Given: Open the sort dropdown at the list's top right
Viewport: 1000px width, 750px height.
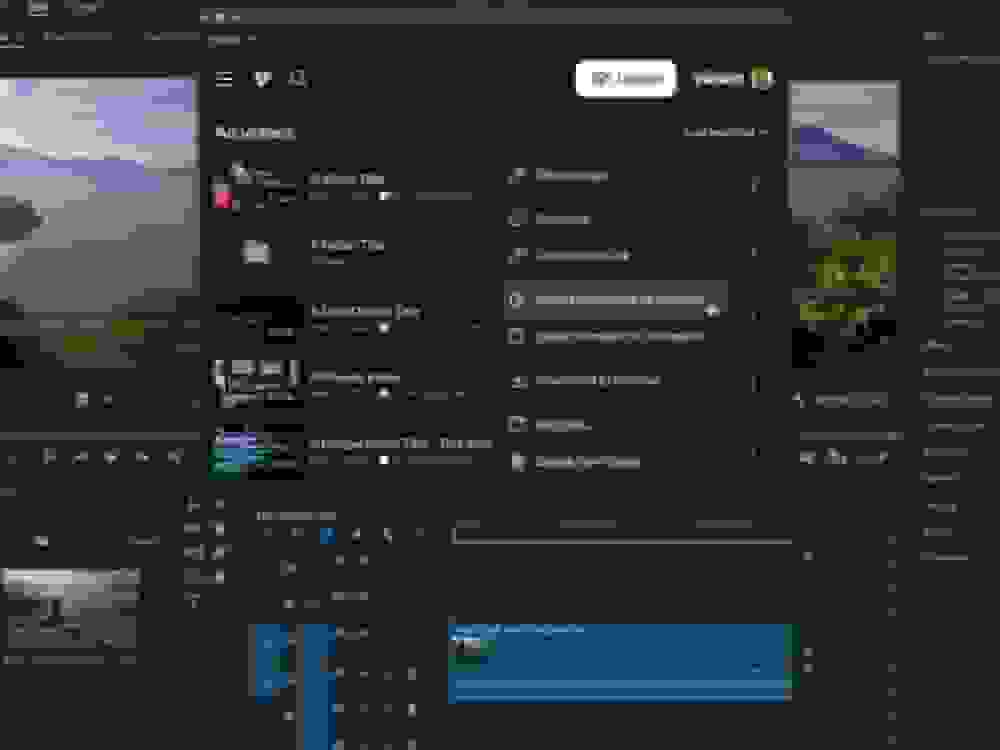Looking at the screenshot, I should pos(725,132).
